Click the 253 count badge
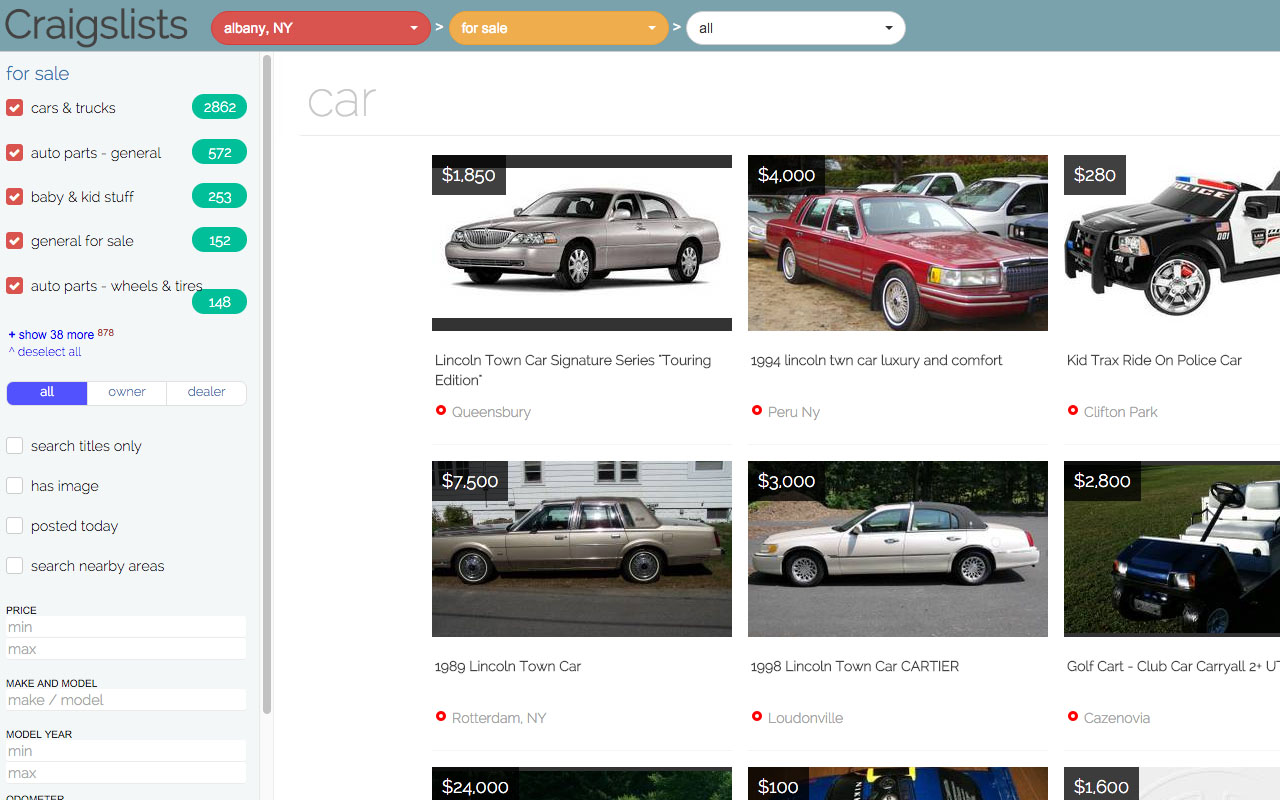1280x800 pixels. (219, 196)
